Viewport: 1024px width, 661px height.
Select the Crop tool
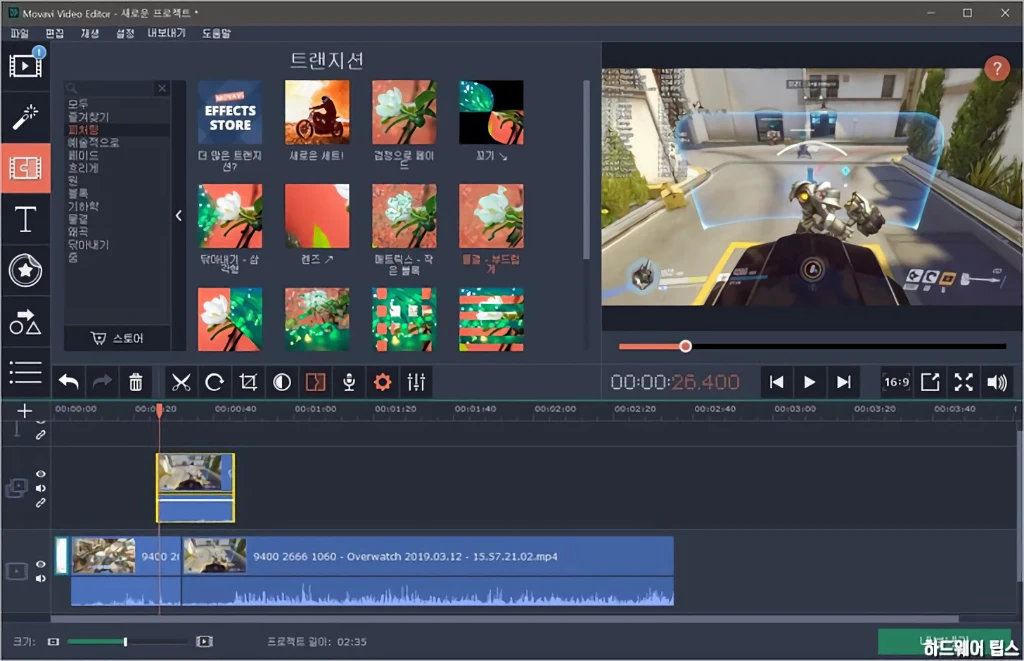248,382
